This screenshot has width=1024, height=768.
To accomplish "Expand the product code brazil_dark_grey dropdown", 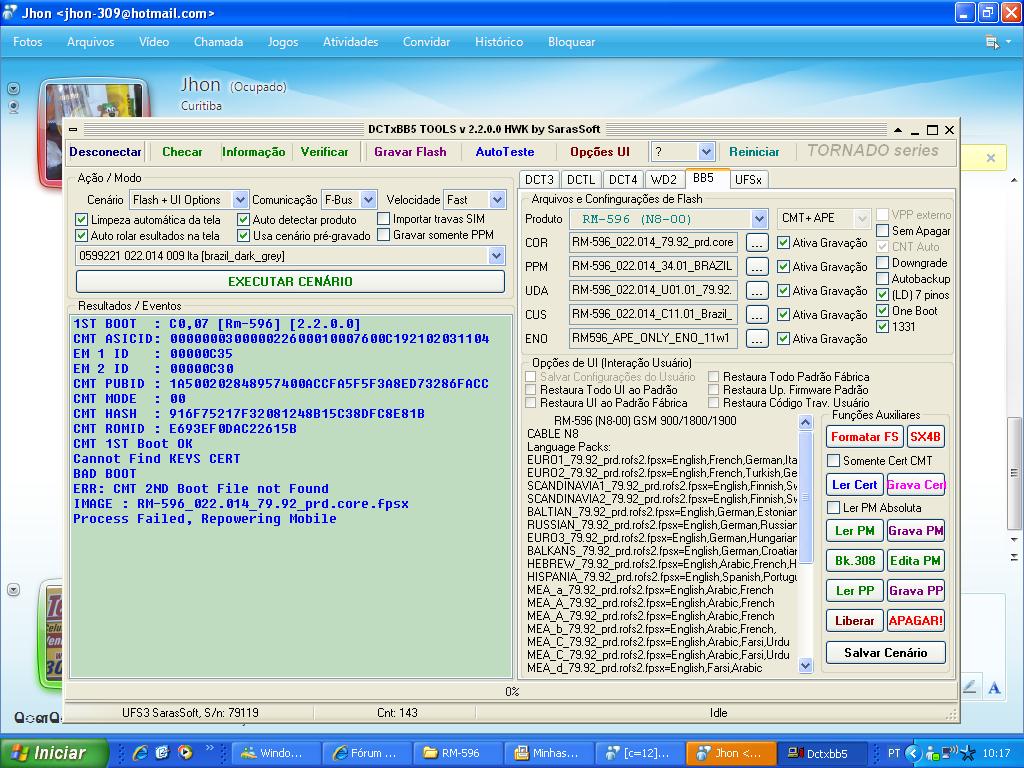I will click(496, 256).
